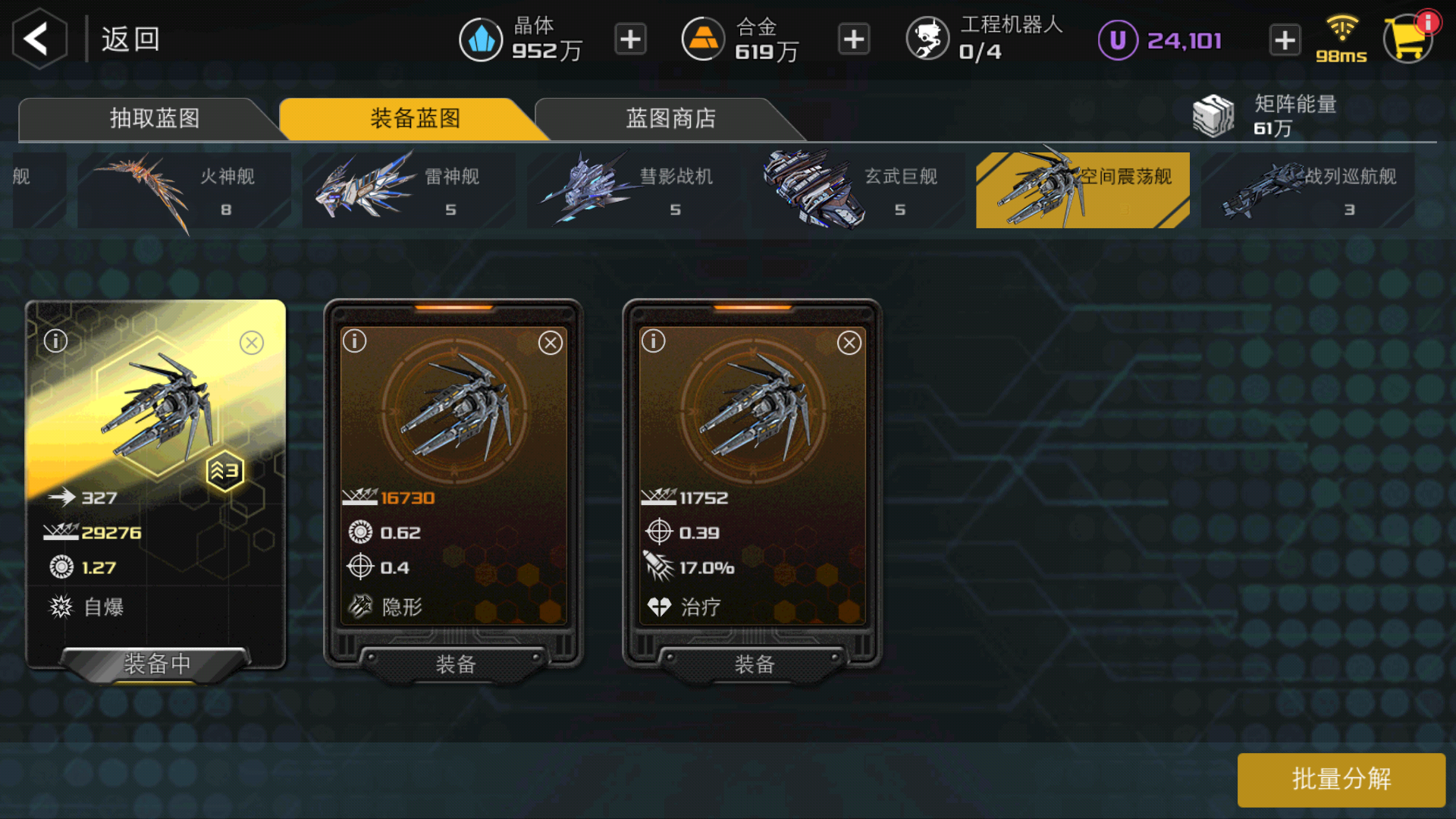Equip the 隐形 blueprint via 装备 button
The height and width of the screenshot is (819, 1456).
[455, 664]
